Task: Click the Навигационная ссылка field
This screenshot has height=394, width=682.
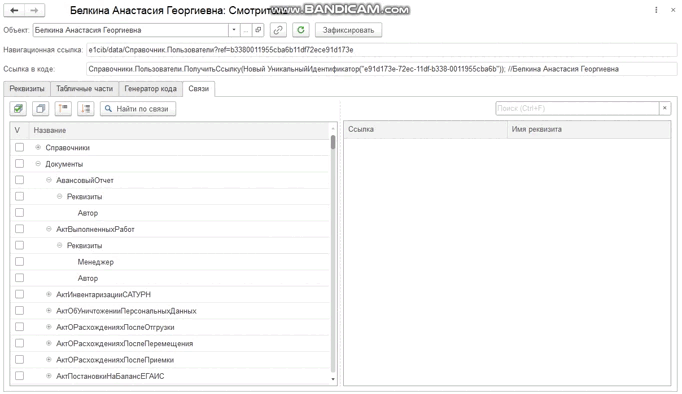Action: click(381, 50)
